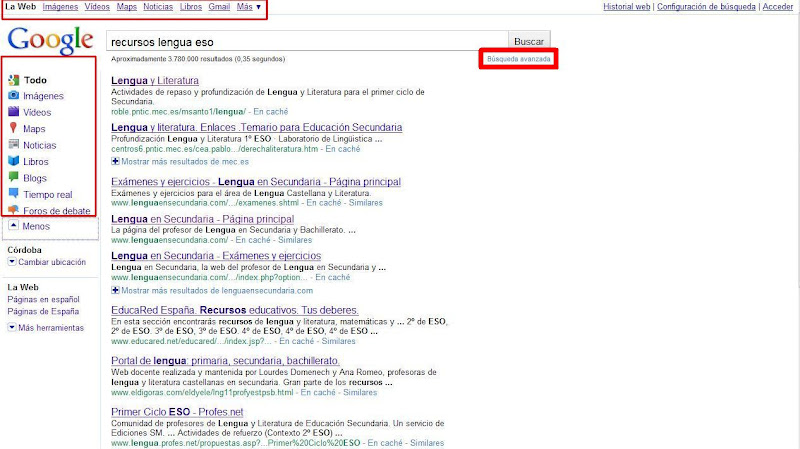Select the Tiempo real label in the sidebar
This screenshot has width=800, height=449.
point(48,194)
